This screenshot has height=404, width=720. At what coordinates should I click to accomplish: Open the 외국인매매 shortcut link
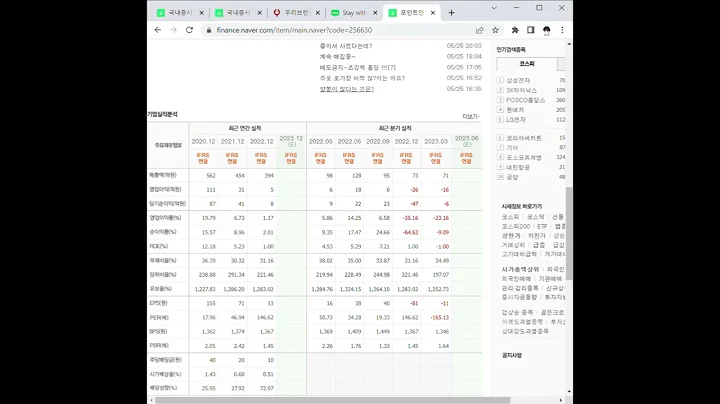click(516, 279)
